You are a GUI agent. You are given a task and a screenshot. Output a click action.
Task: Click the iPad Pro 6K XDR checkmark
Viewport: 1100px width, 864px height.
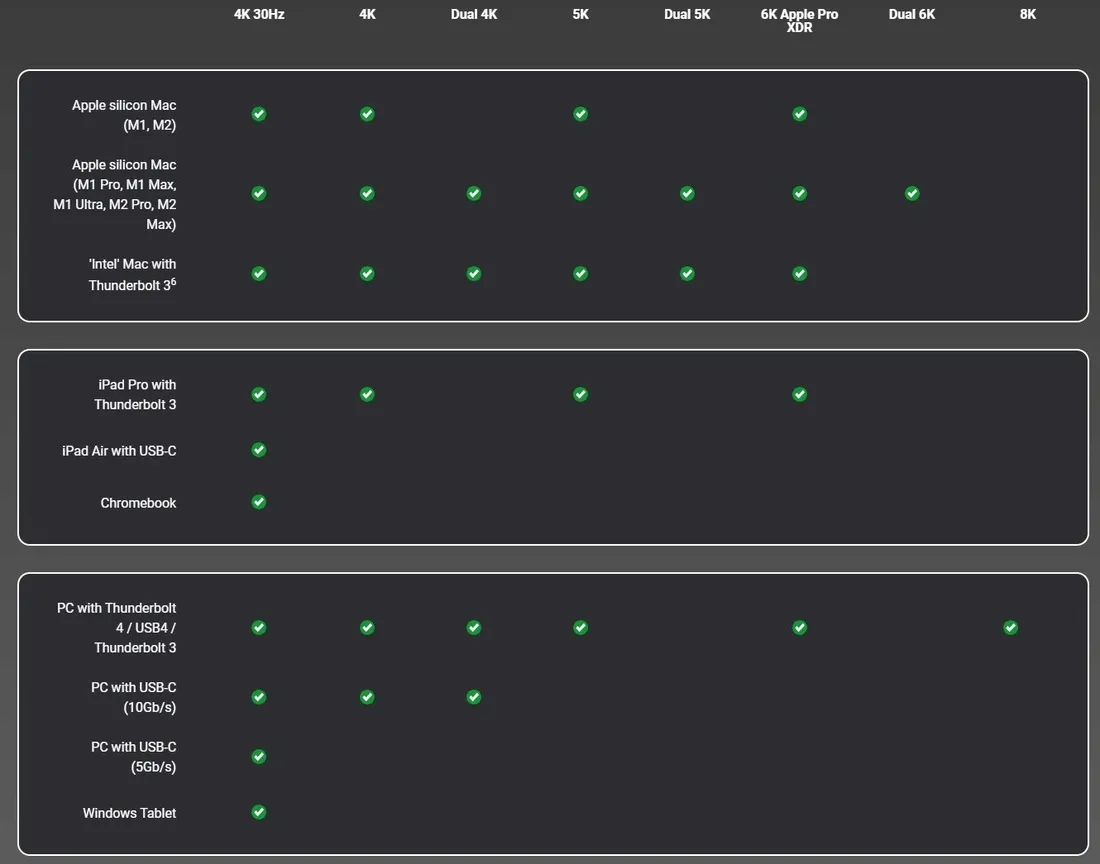(x=800, y=394)
